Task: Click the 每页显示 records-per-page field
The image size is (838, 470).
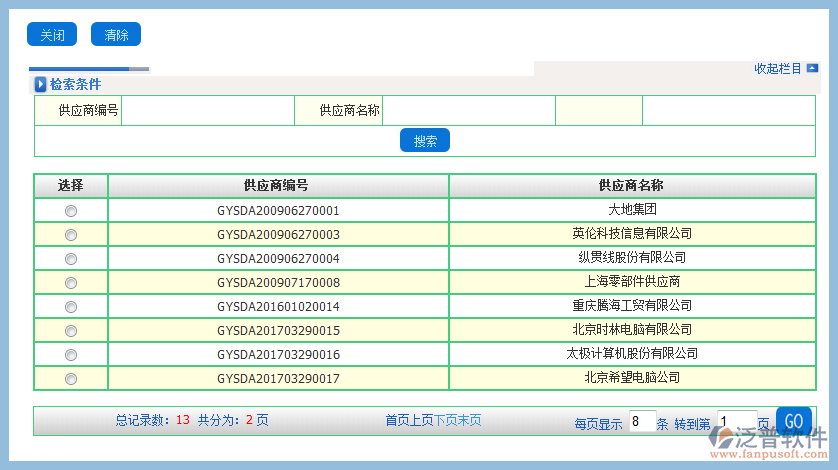Action: 642,422
